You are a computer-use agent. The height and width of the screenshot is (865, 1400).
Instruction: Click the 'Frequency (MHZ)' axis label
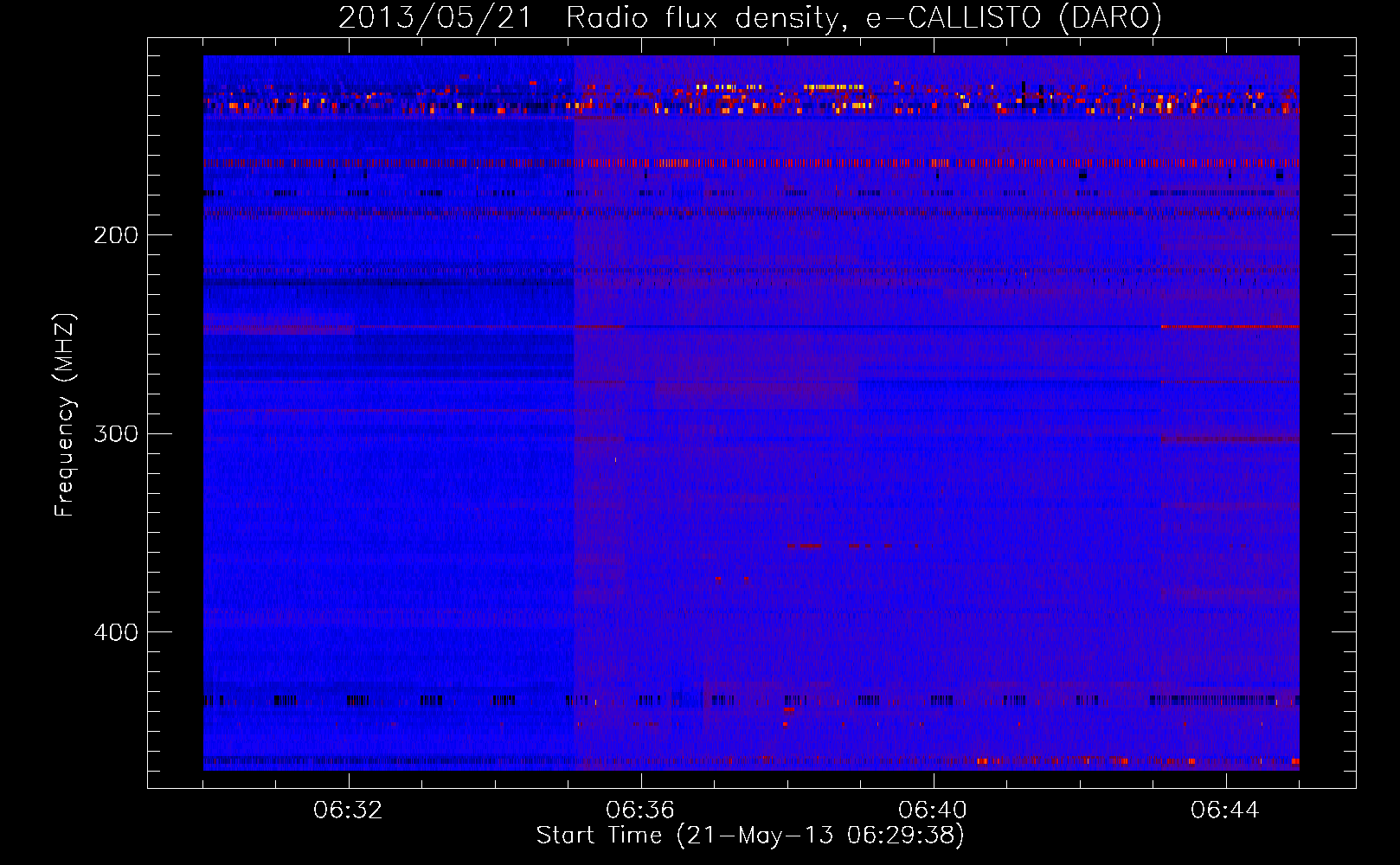coord(65,415)
